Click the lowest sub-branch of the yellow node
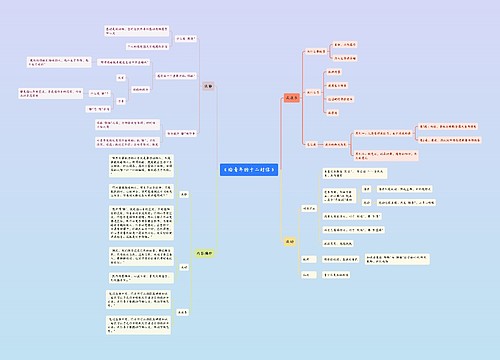Viewport: 500px width, 360px height. click(309, 275)
